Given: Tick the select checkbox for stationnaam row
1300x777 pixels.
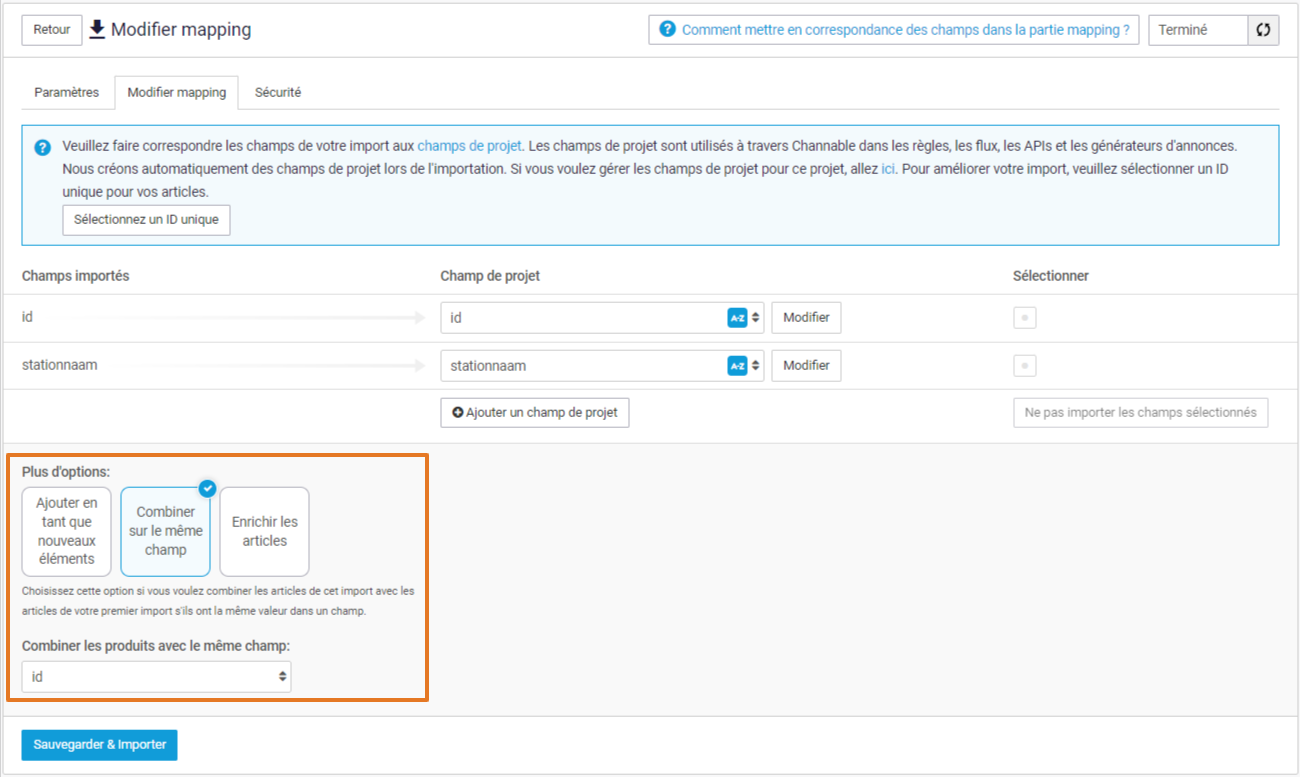Looking at the screenshot, I should coord(1025,366).
